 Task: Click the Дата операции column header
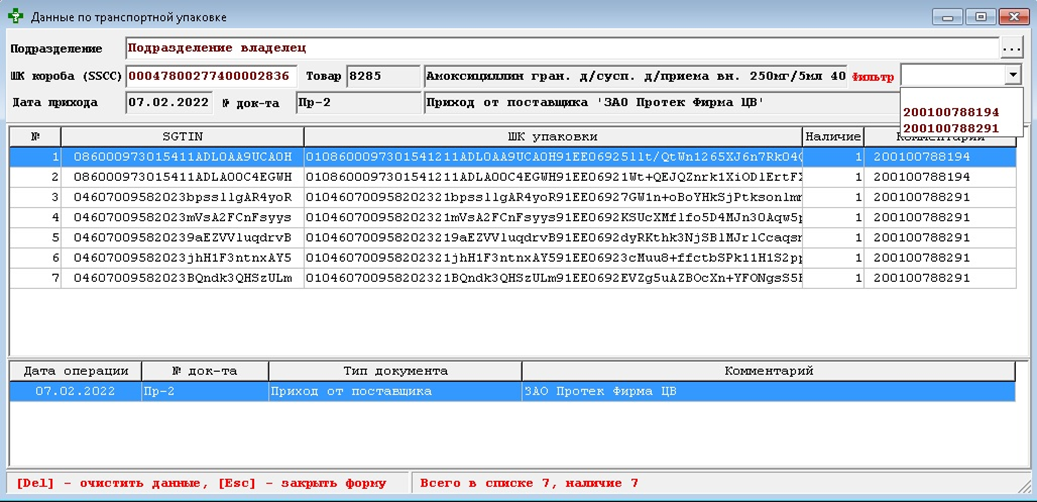point(76,371)
